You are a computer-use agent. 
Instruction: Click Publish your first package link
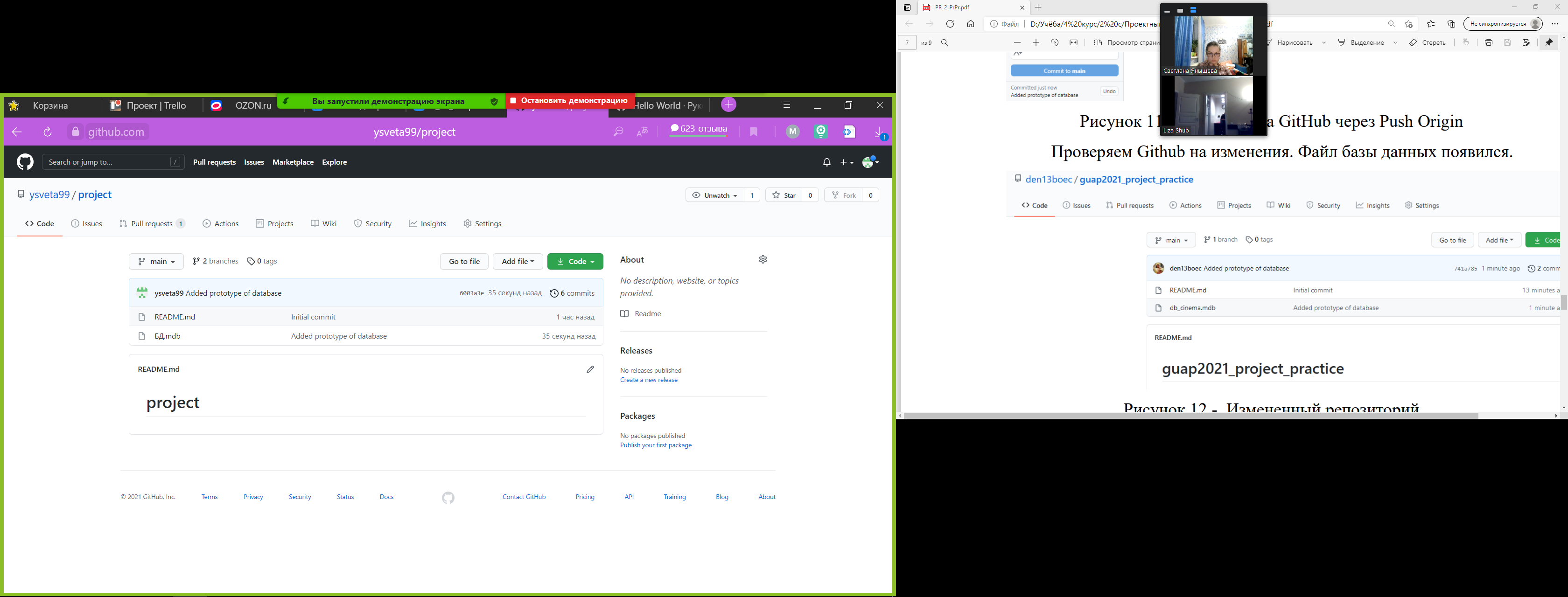point(656,445)
